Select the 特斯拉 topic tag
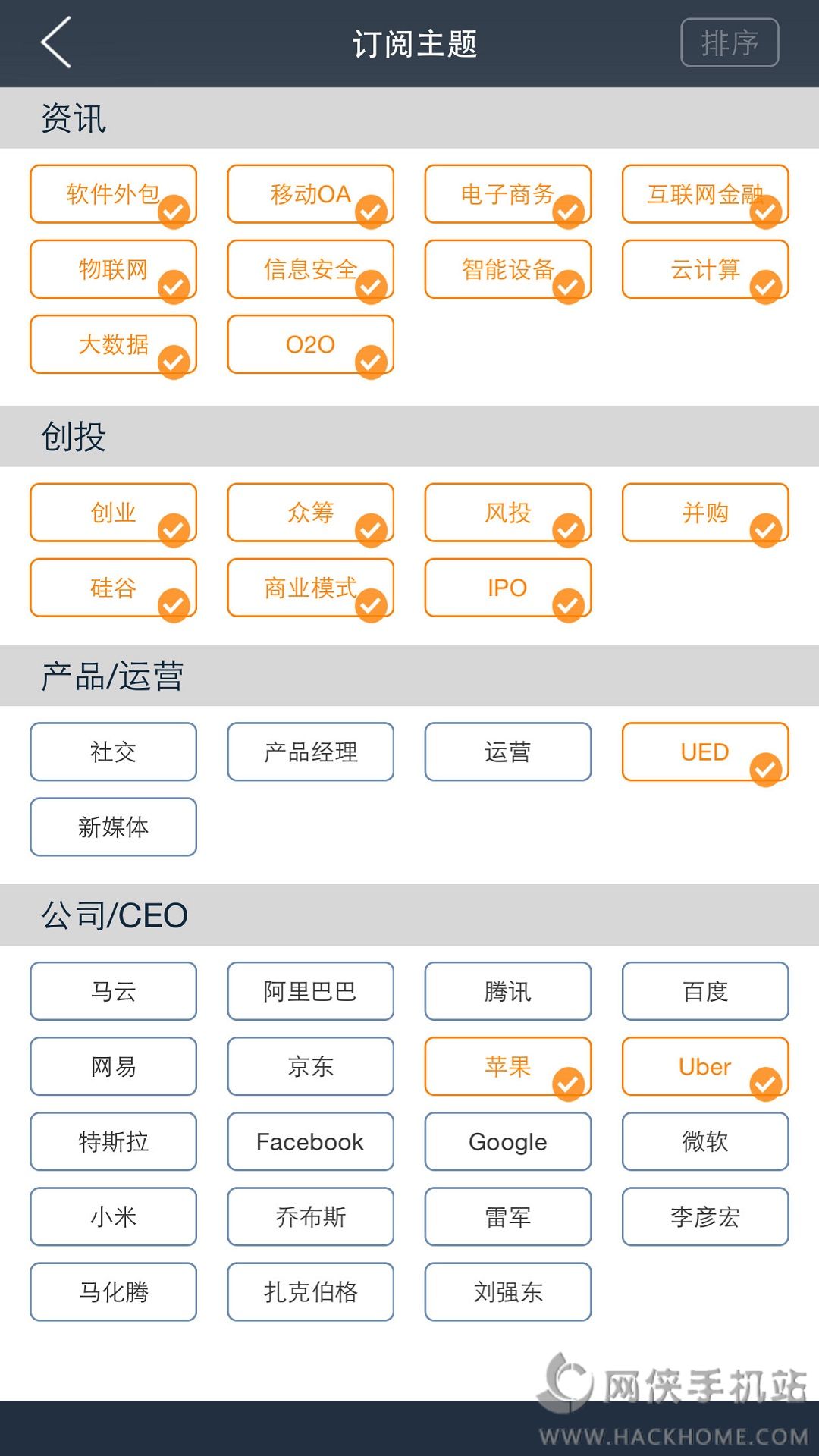Image resolution: width=819 pixels, height=1456 pixels. coord(113,1141)
